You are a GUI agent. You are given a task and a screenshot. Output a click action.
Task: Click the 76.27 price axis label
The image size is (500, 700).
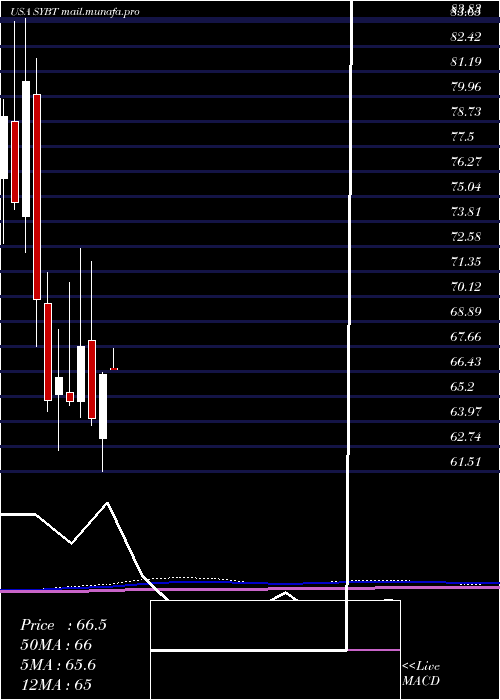pos(466,162)
